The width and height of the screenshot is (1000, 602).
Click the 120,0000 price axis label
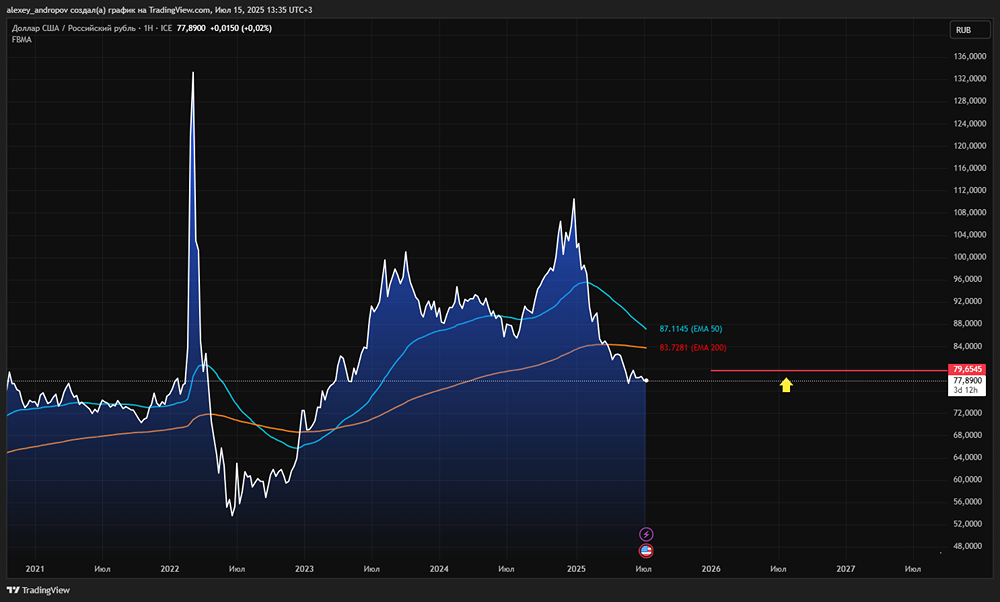pos(969,145)
